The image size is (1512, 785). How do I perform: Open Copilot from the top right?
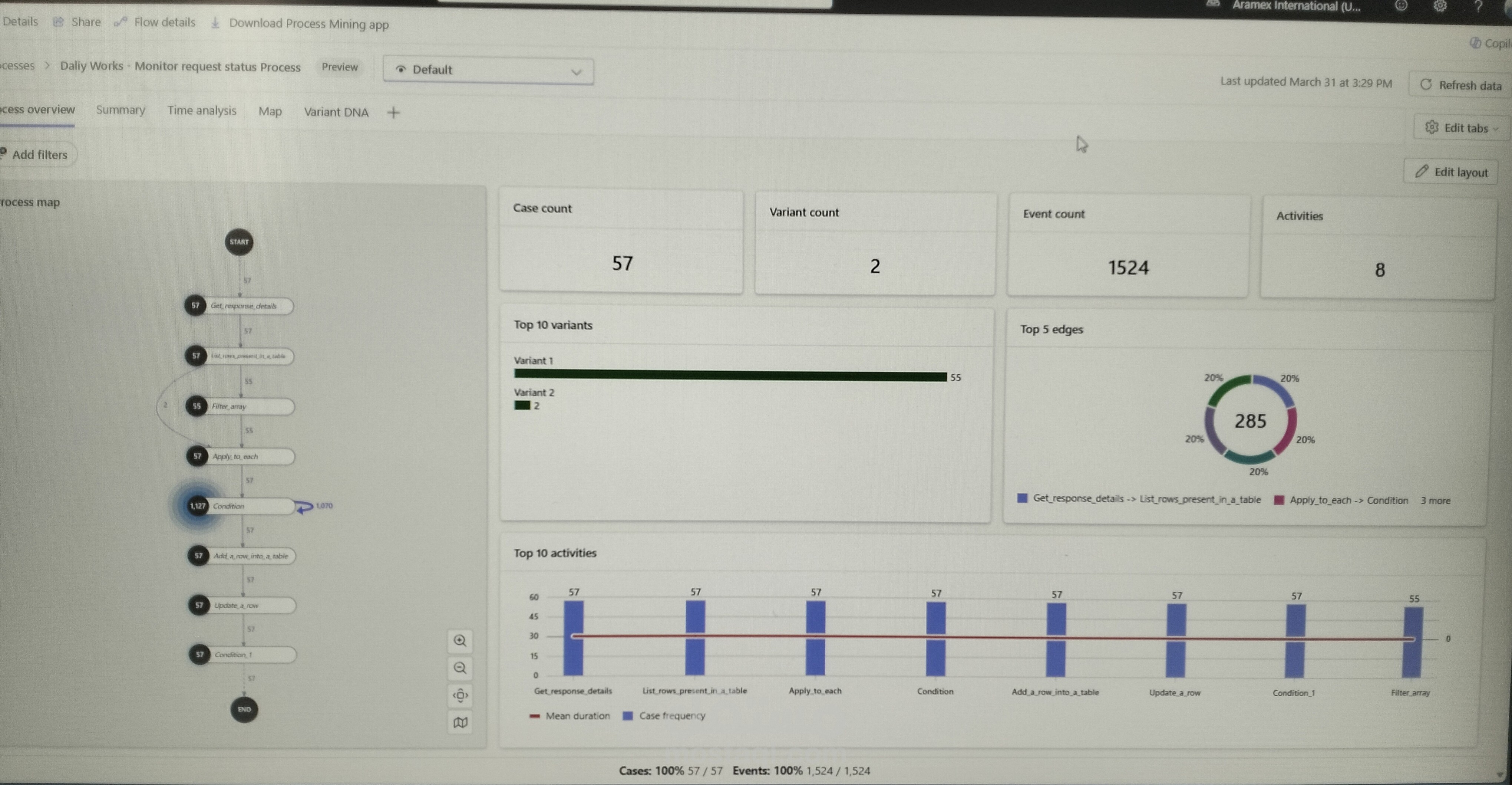tap(1475, 43)
